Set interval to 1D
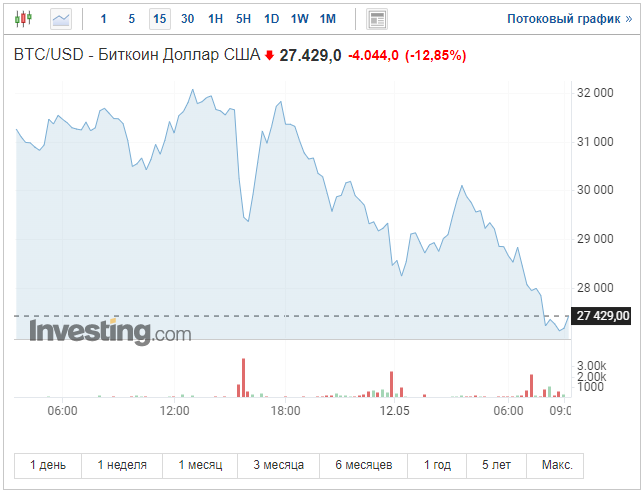The width and height of the screenshot is (644, 492). click(272, 18)
